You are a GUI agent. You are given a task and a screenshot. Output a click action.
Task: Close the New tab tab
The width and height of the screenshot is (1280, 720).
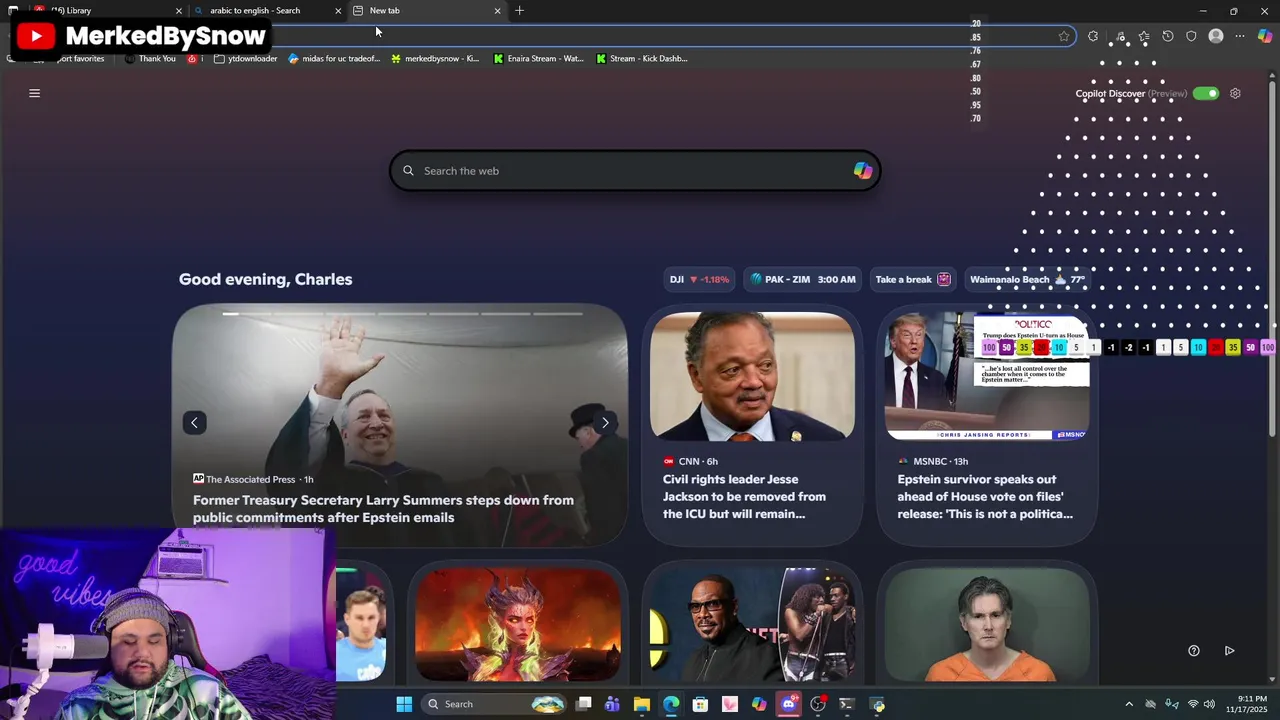pos(497,11)
